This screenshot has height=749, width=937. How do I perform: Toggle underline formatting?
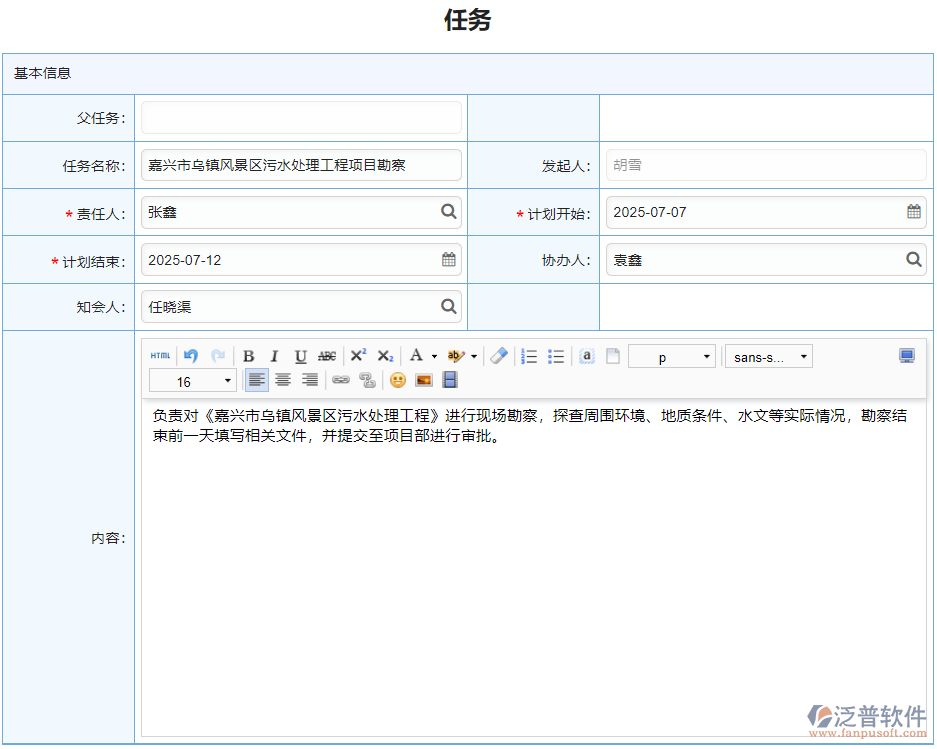(300, 355)
